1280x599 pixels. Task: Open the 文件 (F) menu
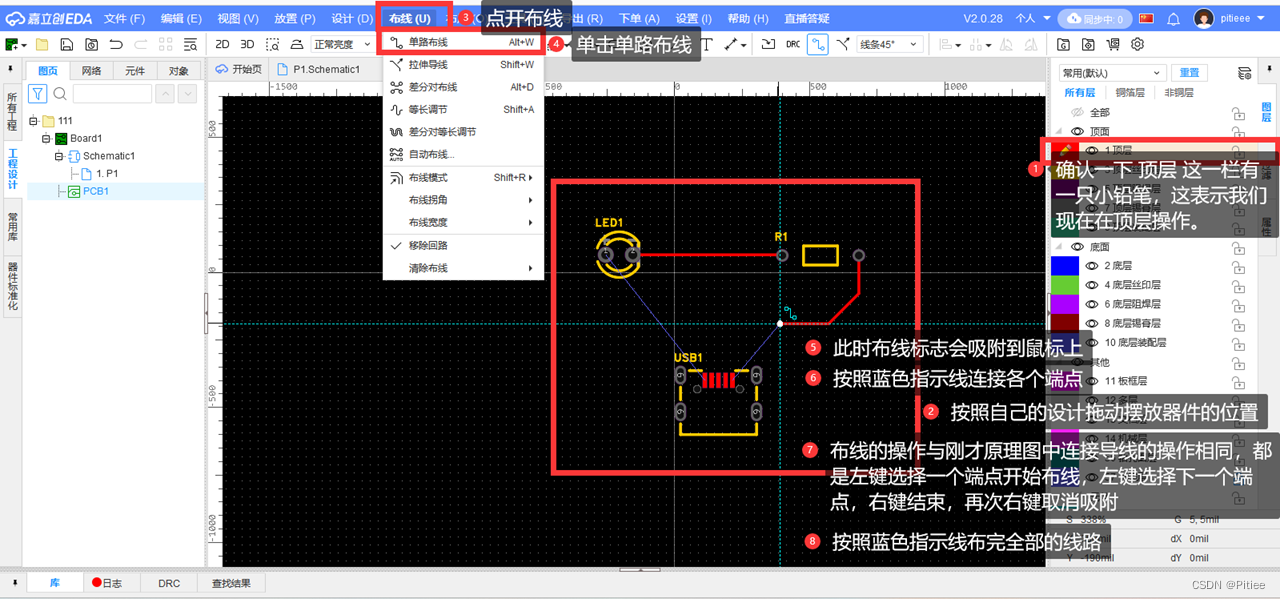(125, 18)
